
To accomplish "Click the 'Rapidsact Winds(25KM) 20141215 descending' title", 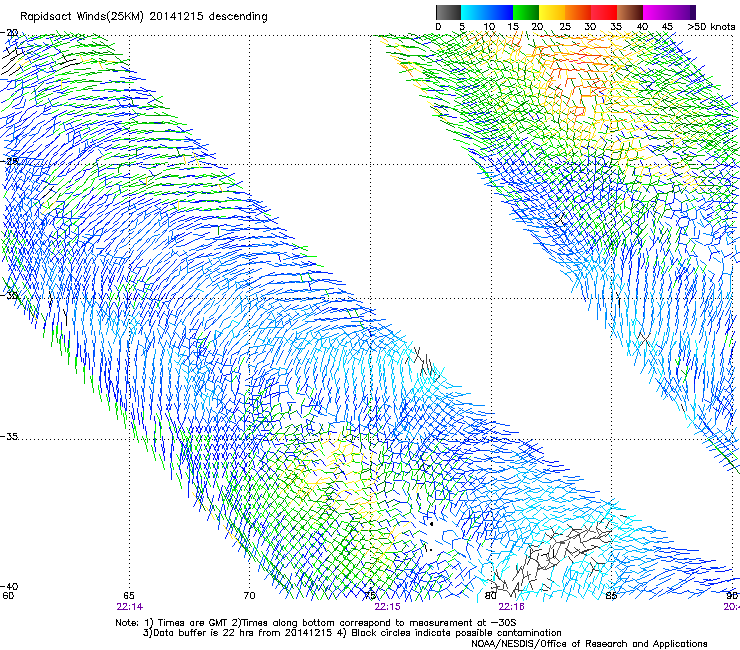I will tap(143, 17).
